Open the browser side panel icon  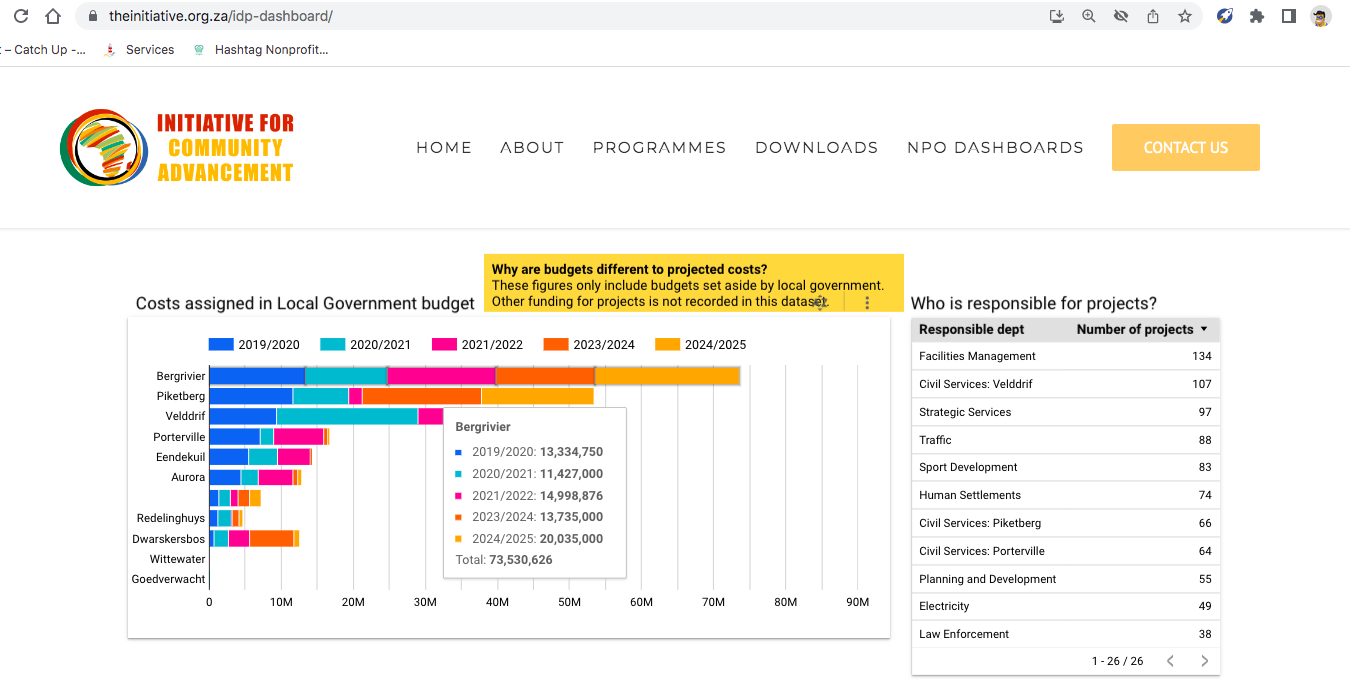[x=1289, y=16]
